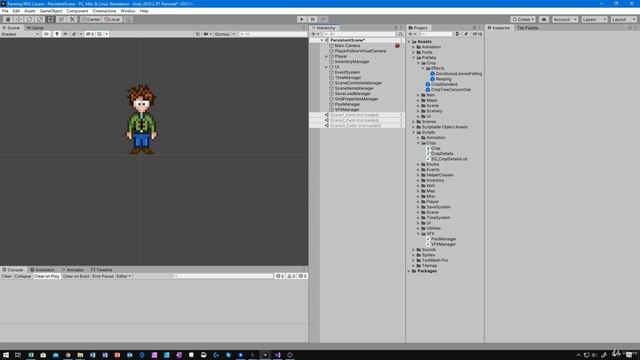Select the Rect tool in the toolbar
The height and width of the screenshot is (360, 640).
tap(50, 20)
